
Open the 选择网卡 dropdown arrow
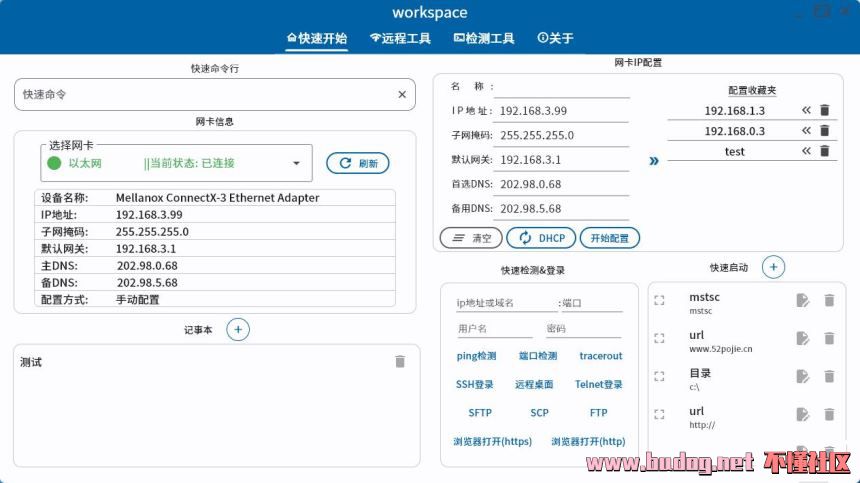pyautogui.click(x=296, y=163)
